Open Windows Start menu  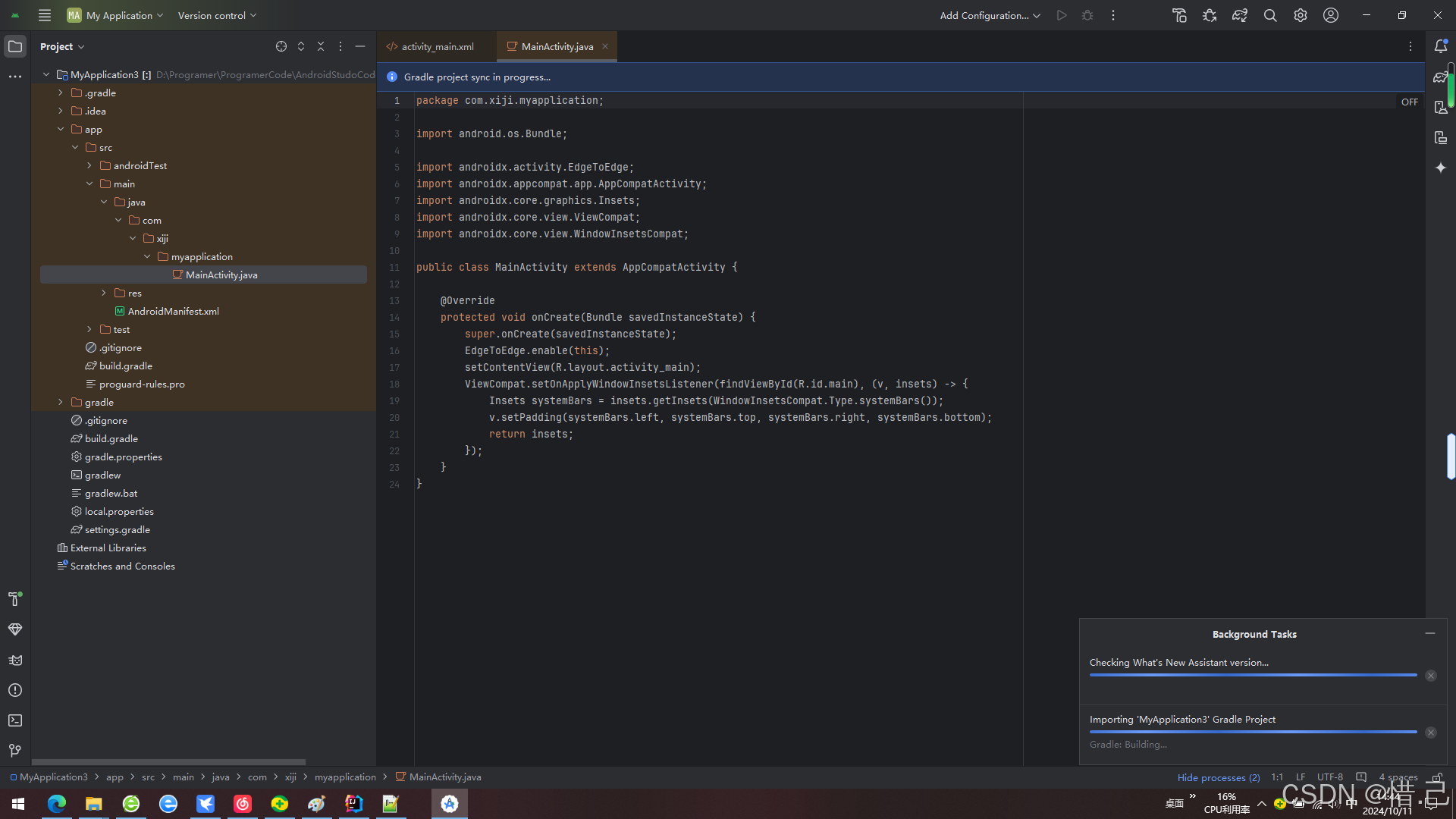click(x=19, y=804)
